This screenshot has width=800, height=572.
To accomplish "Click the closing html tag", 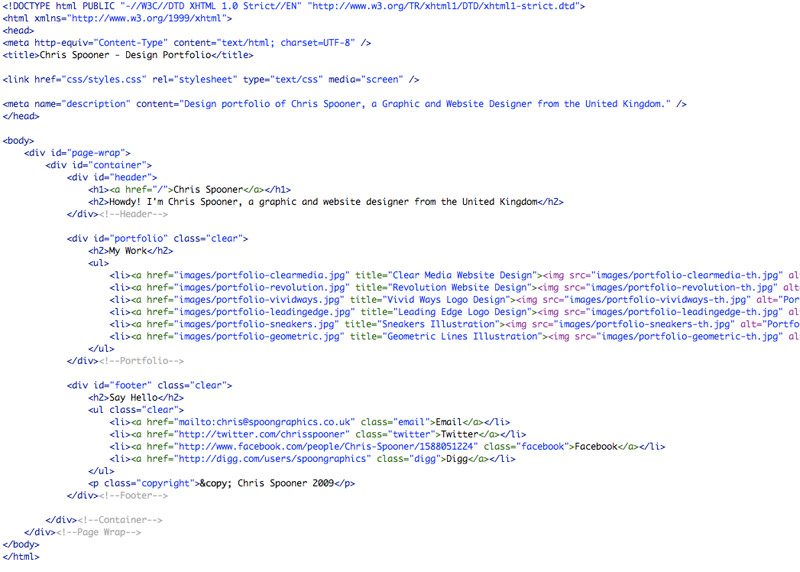I will [21, 557].
